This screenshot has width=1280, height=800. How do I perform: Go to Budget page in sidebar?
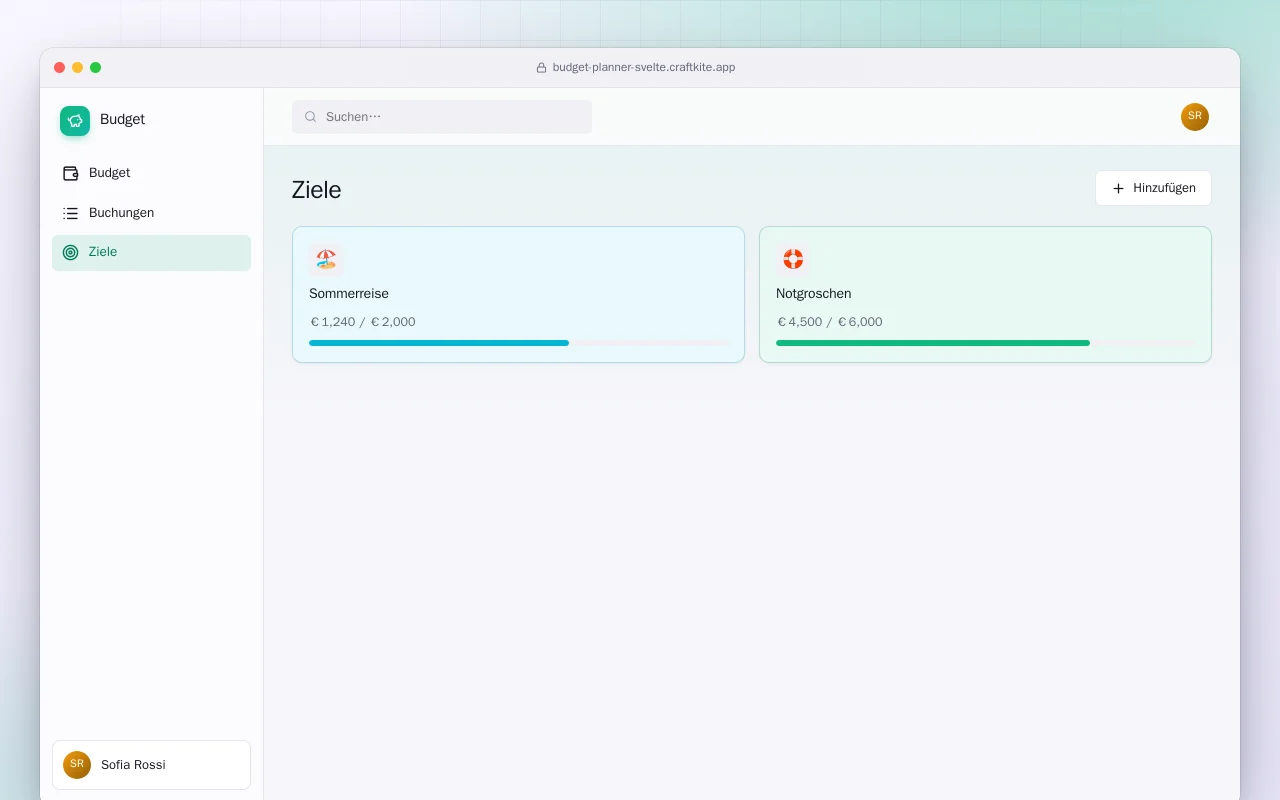[x=151, y=173]
